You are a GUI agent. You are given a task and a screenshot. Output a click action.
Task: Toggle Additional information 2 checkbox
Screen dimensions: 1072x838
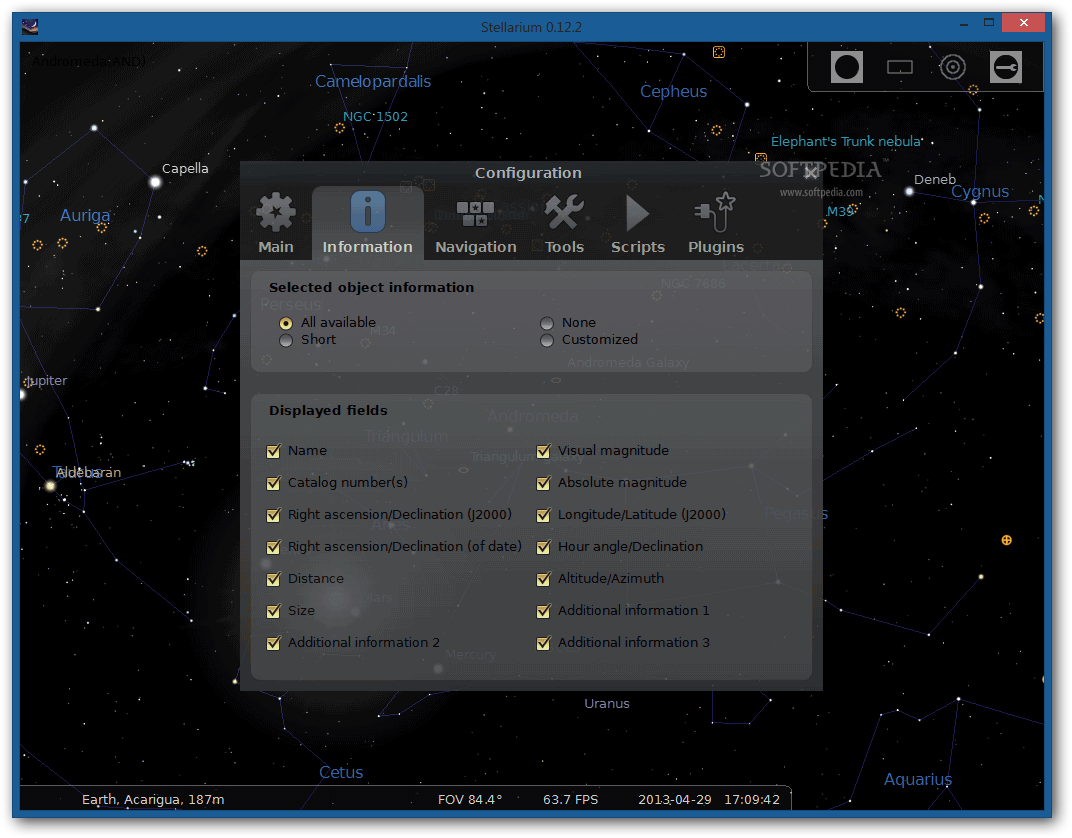coord(273,643)
